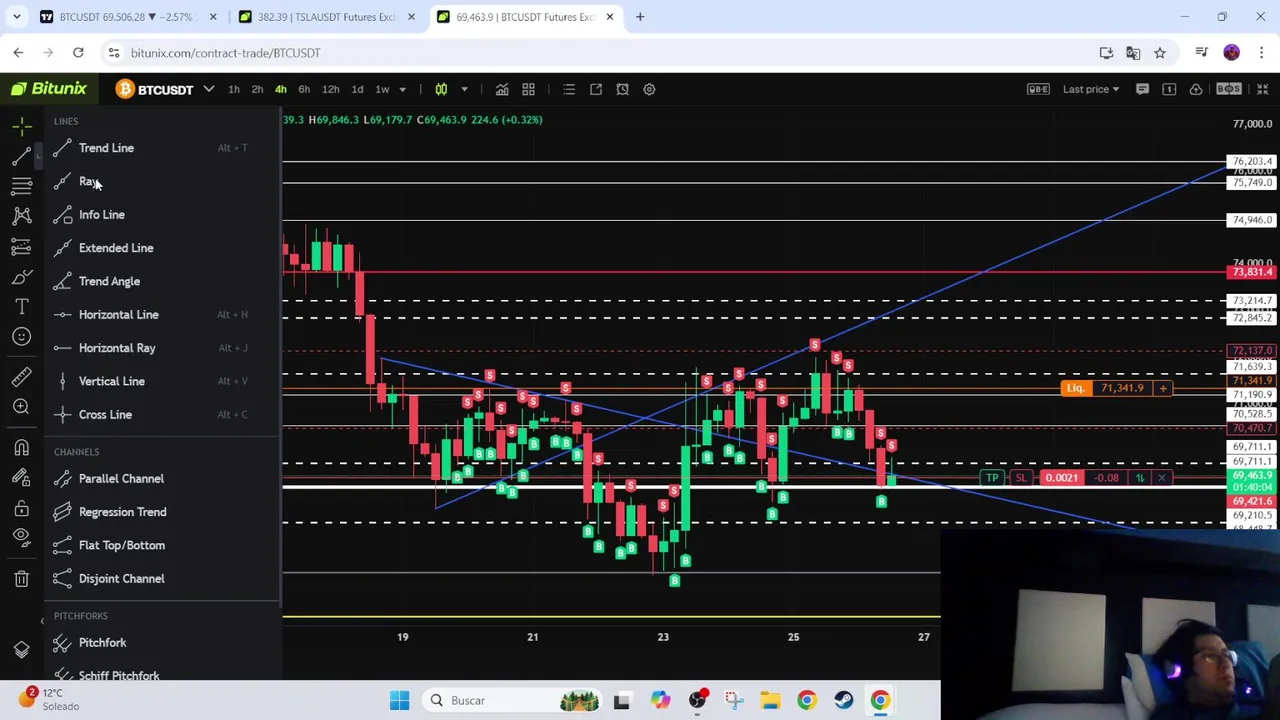This screenshot has width=1280, height=720.
Task: Expand more timeframes dropdown arrow
Action: [402, 89]
